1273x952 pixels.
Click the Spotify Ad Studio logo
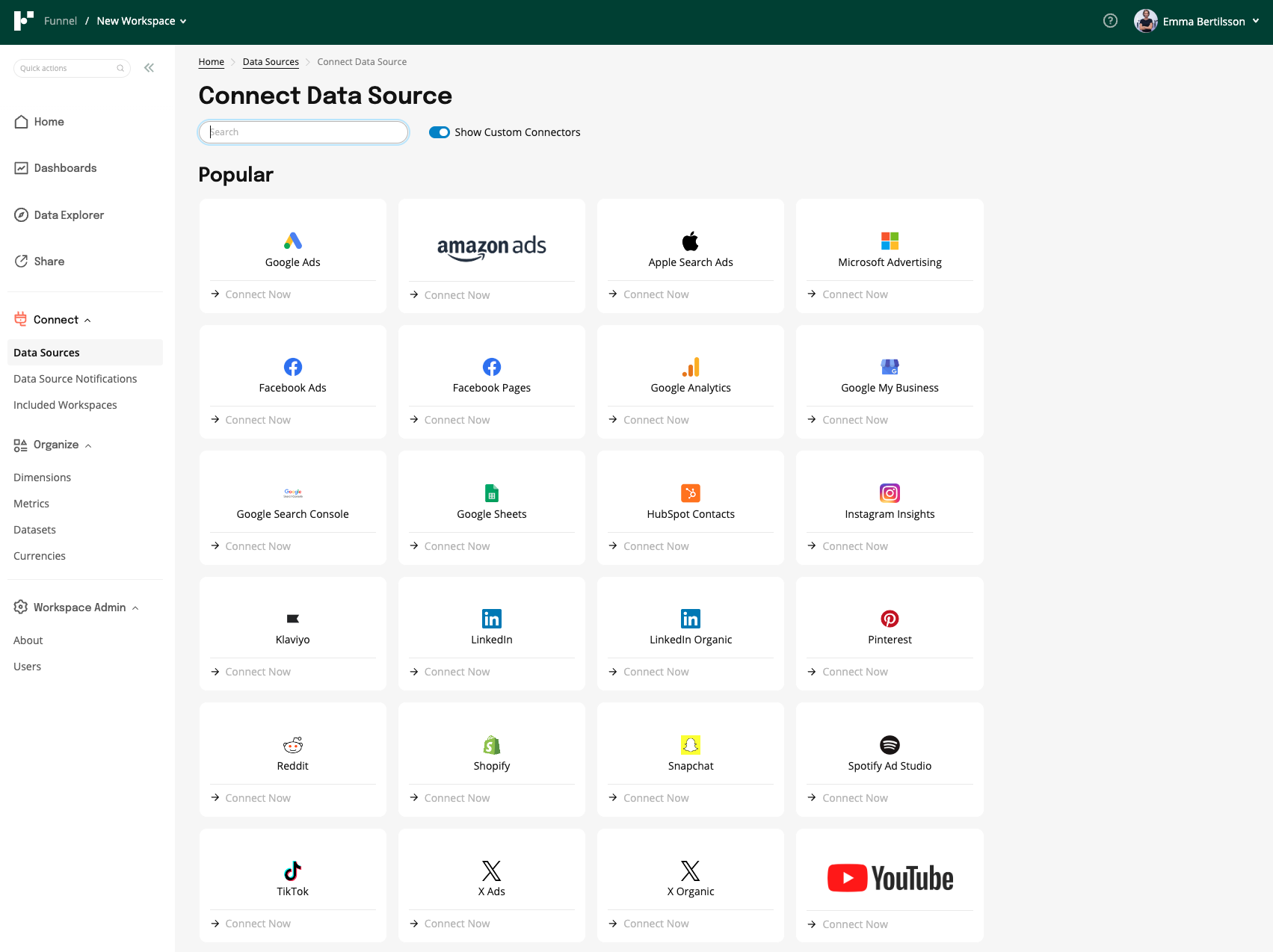(x=890, y=745)
